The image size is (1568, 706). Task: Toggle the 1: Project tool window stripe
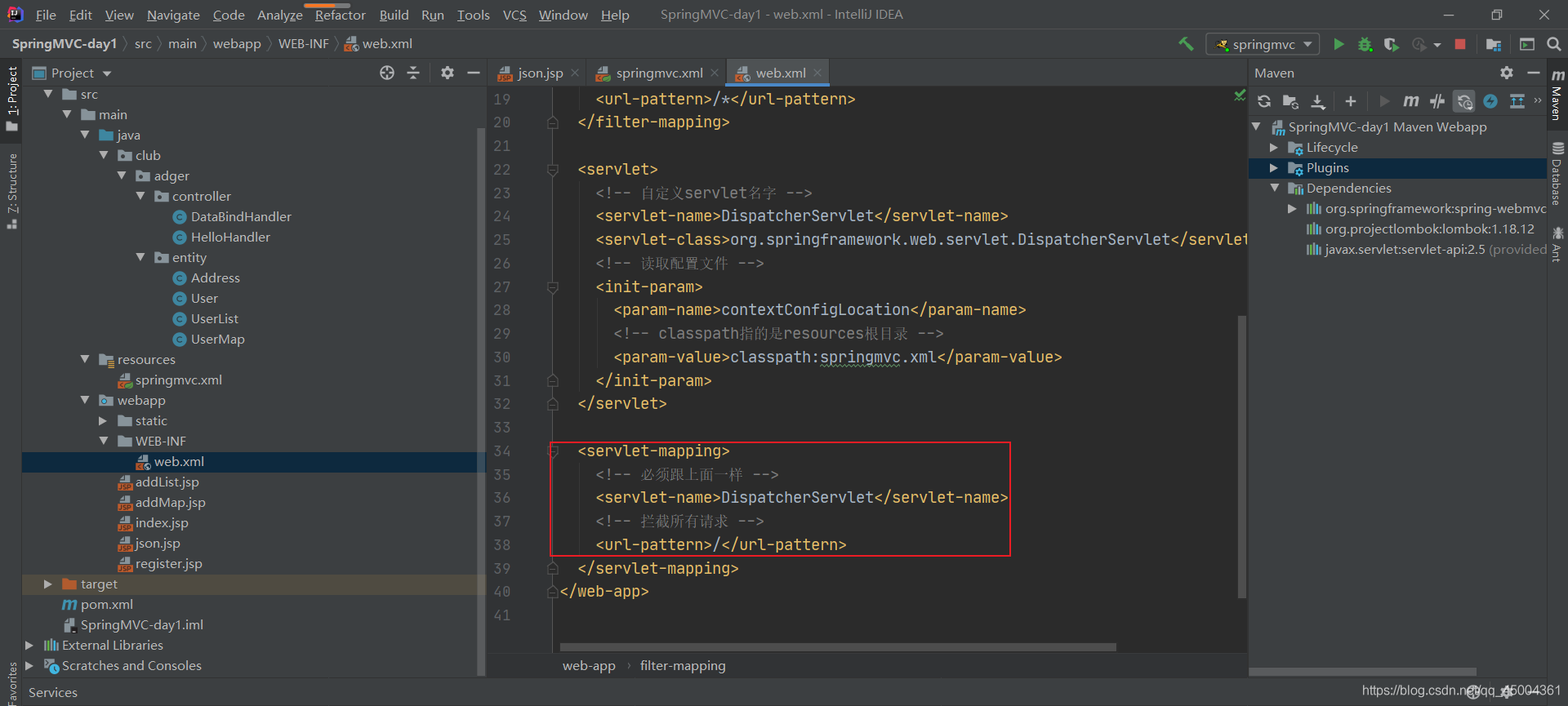pyautogui.click(x=11, y=99)
